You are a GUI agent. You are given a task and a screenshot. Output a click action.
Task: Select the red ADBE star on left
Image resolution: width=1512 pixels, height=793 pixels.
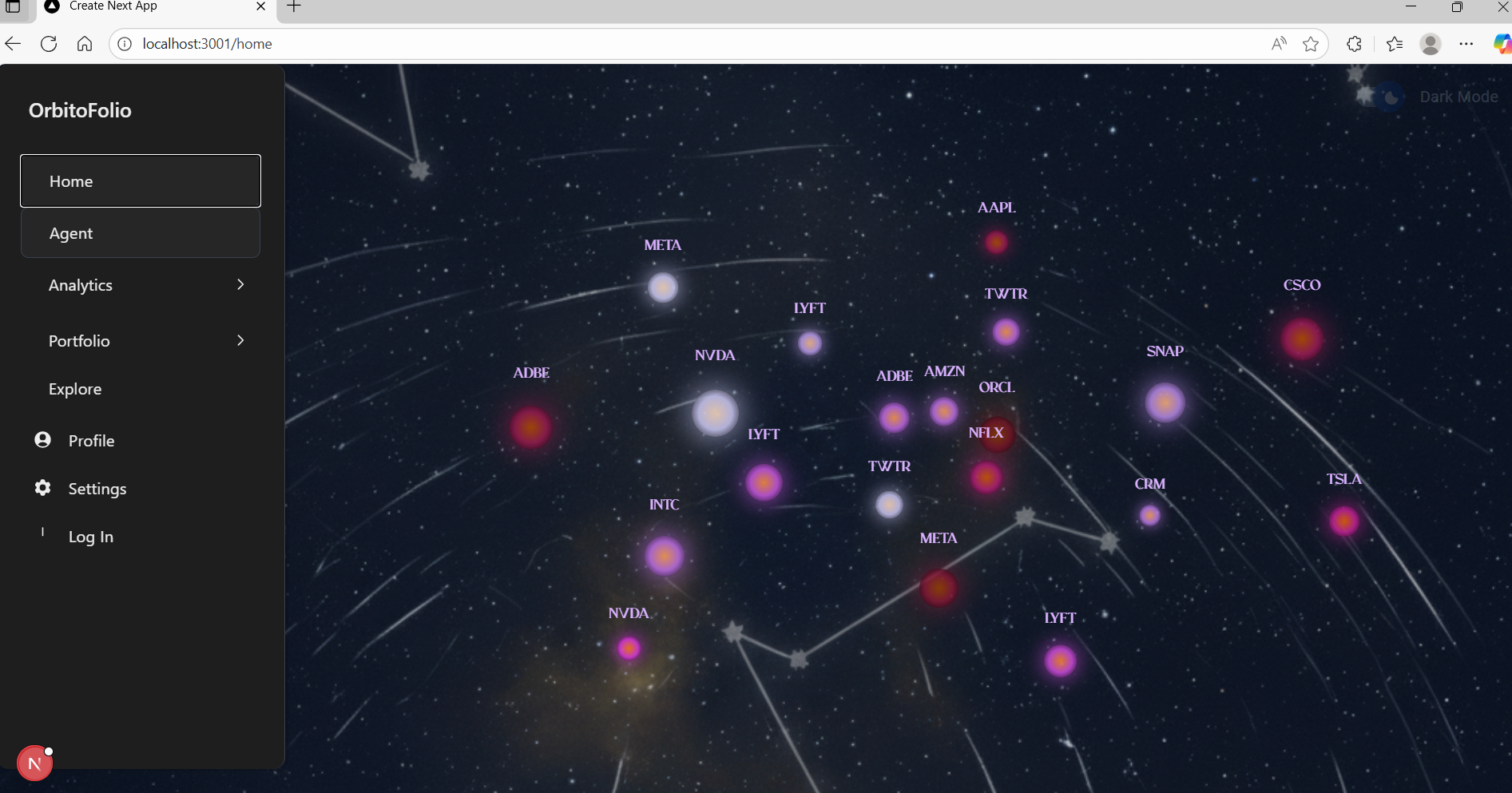pos(530,427)
